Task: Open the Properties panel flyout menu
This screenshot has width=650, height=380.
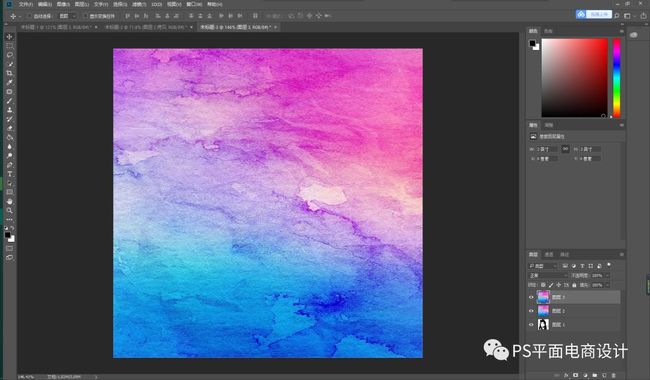Action: (621, 125)
